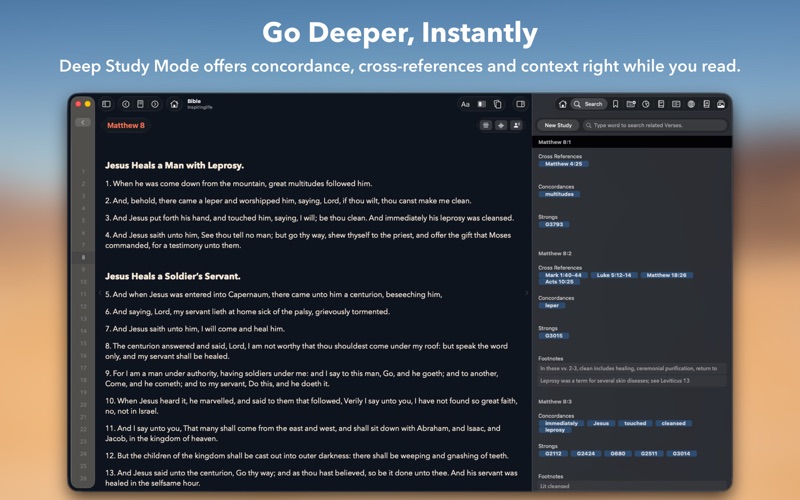Select verse 1 'When he was come down'

click(239, 183)
